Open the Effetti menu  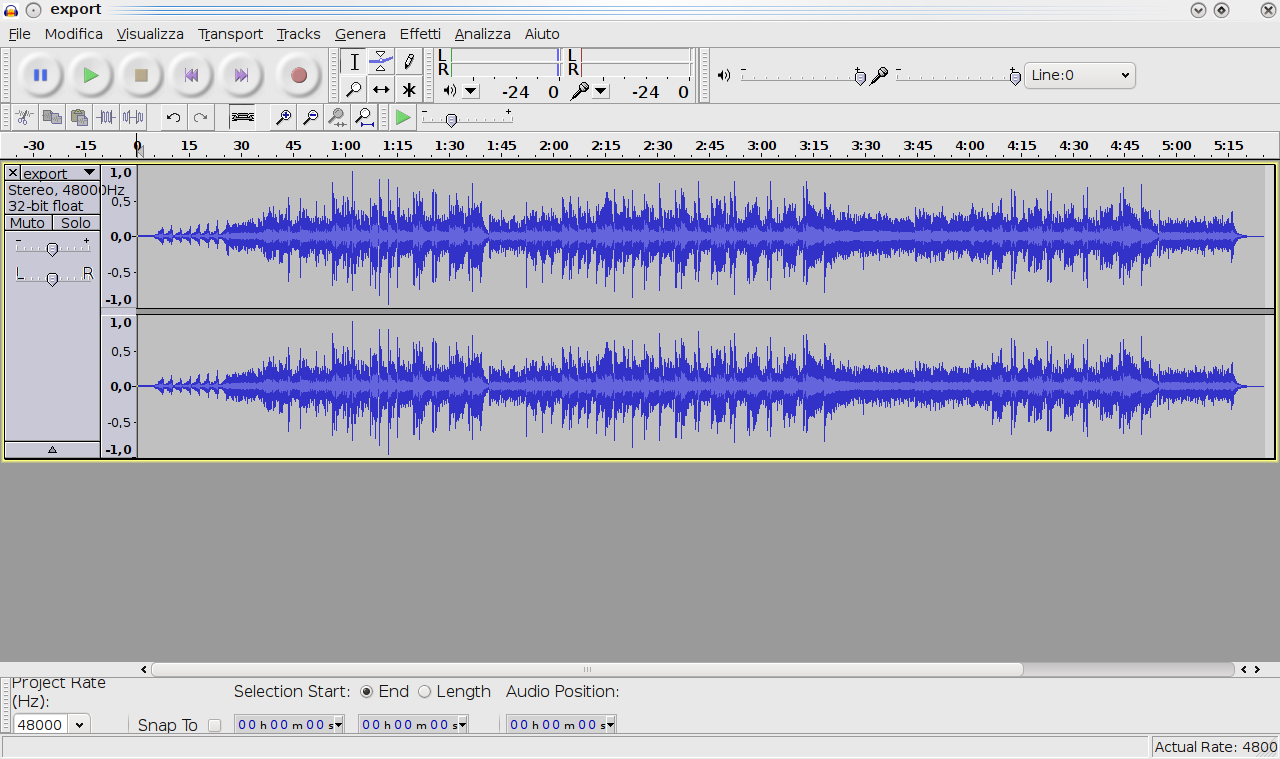[420, 34]
